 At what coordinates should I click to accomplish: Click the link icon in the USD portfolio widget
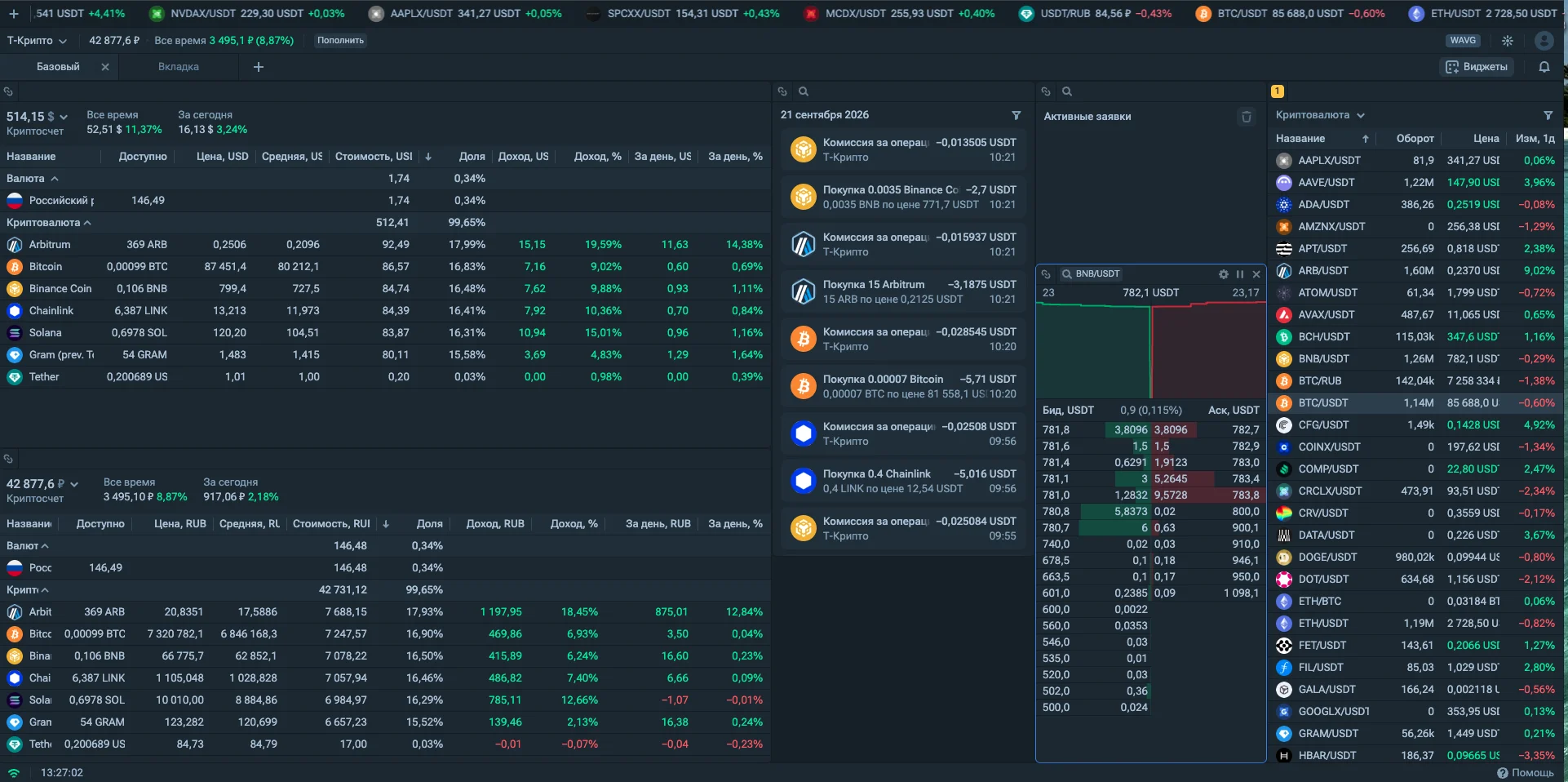coord(8,91)
